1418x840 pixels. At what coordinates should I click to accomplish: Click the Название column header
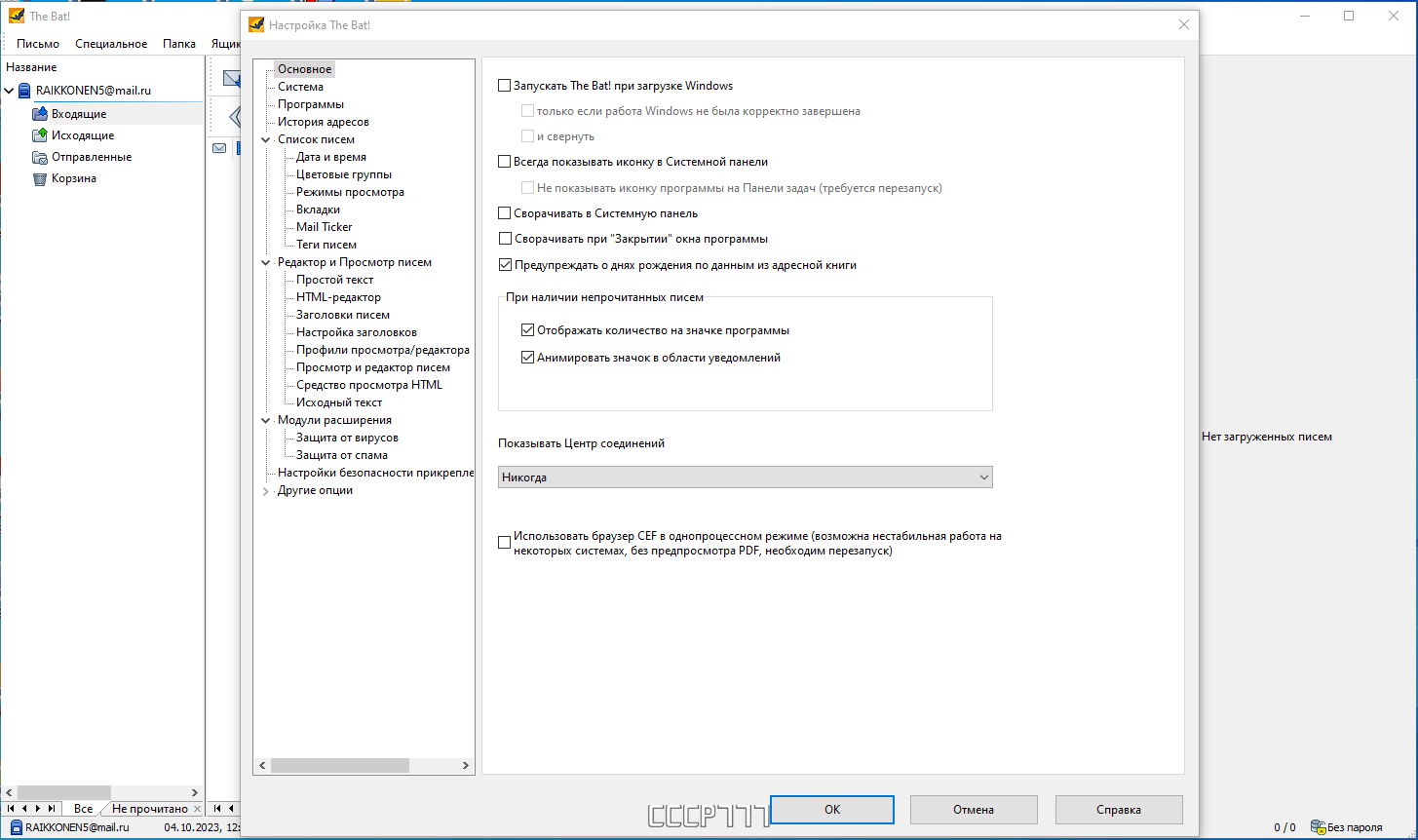click(31, 67)
